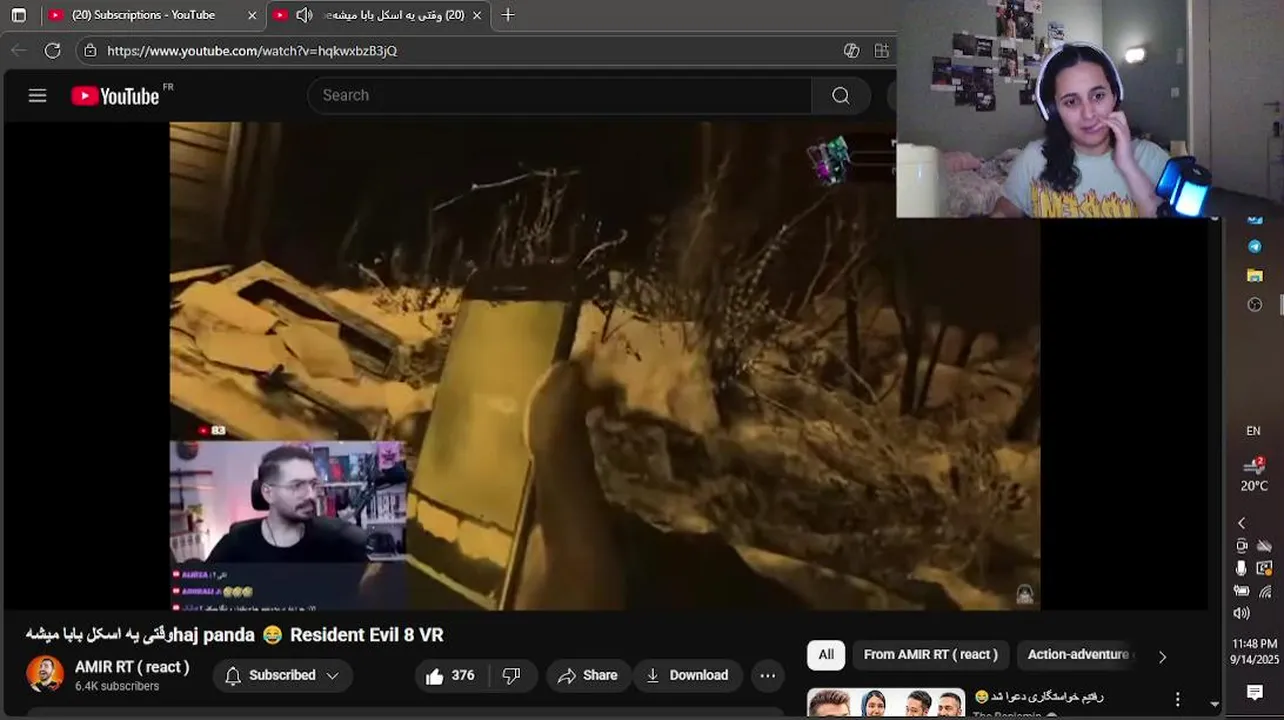Select the From AMIR RT ( react ) chip

931,655
